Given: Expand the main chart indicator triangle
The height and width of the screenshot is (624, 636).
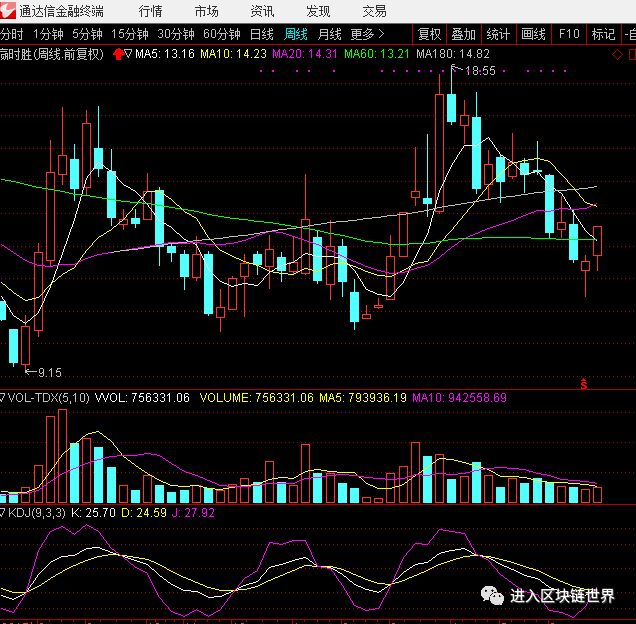Looking at the screenshot, I should click(x=128, y=53).
